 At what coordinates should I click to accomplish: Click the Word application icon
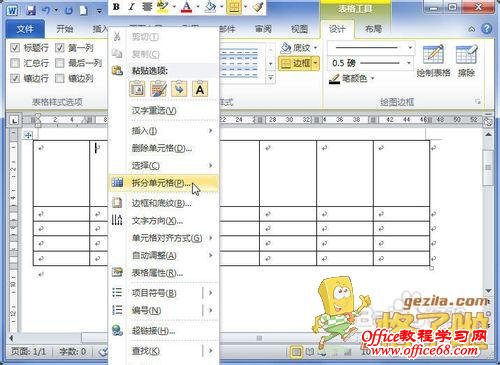(x=12, y=10)
